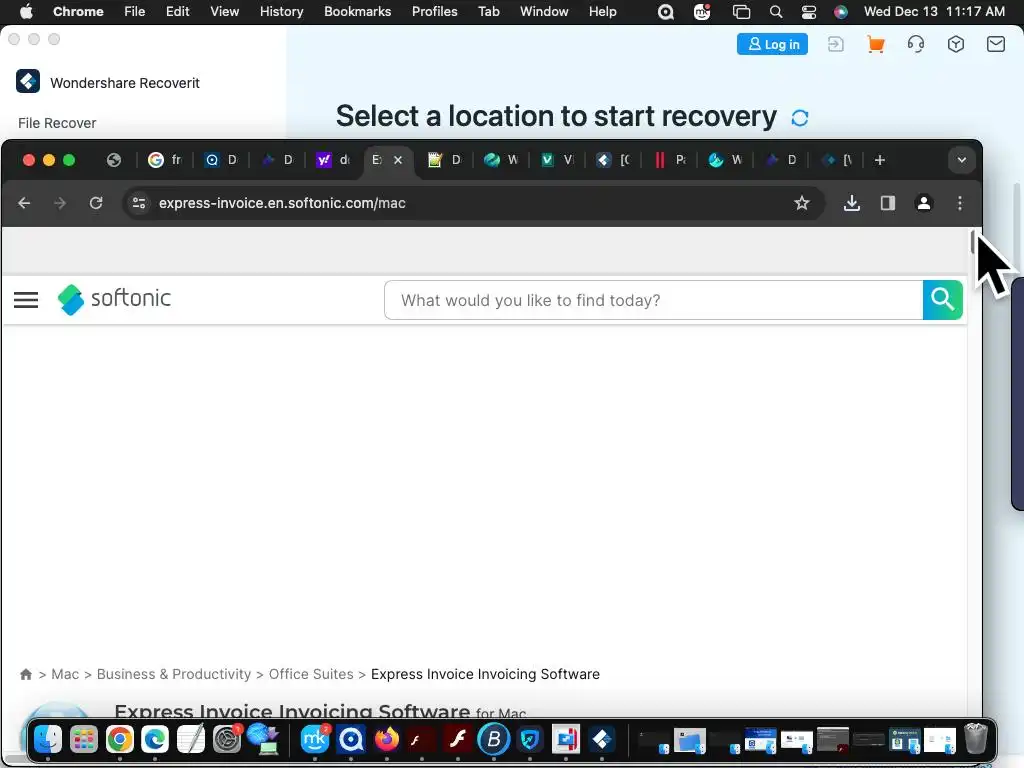
Task: Switch to the red 'P' tab
Action: [x=669, y=160]
